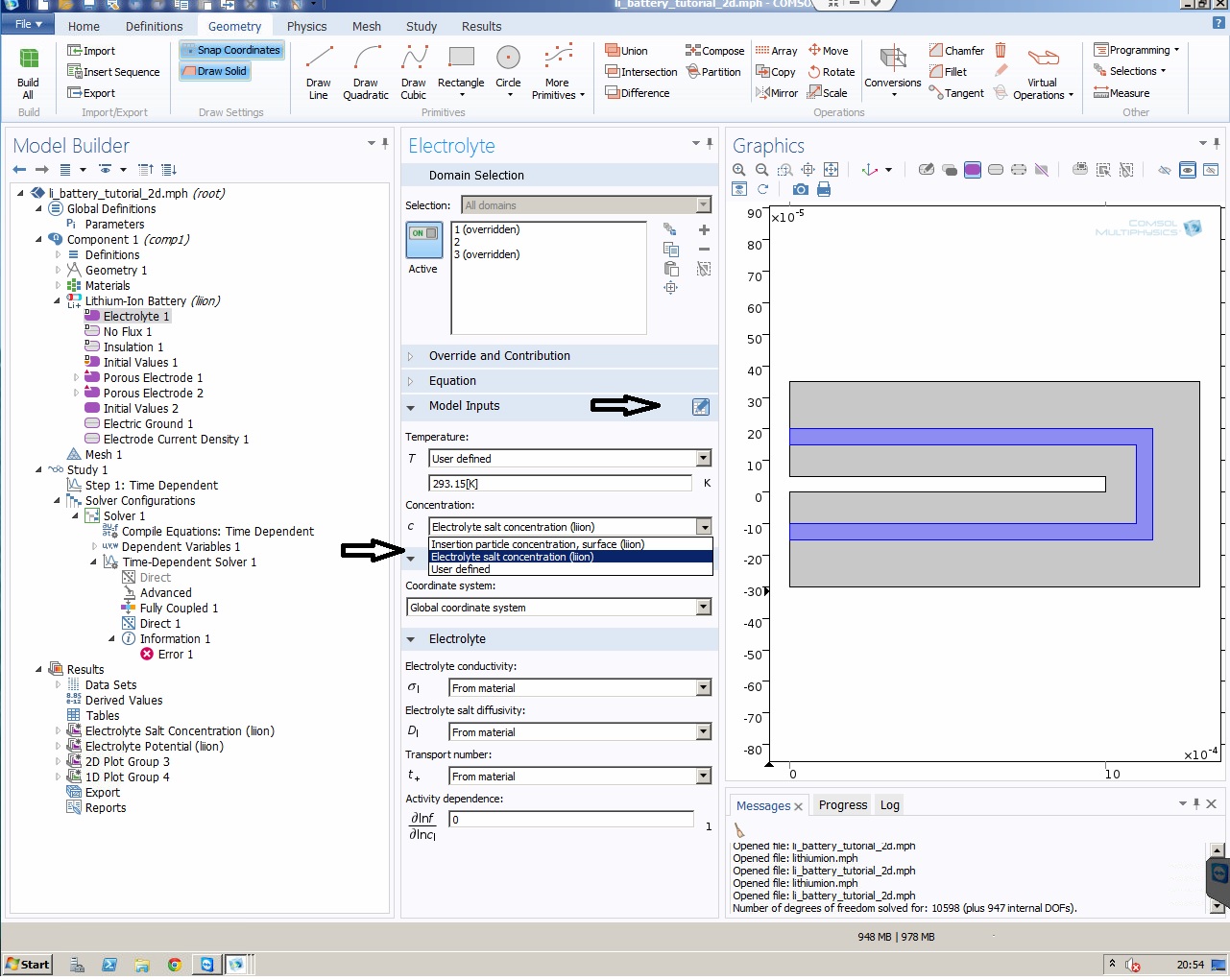Click the Measure tool
1230x980 pixels.
[1121, 93]
